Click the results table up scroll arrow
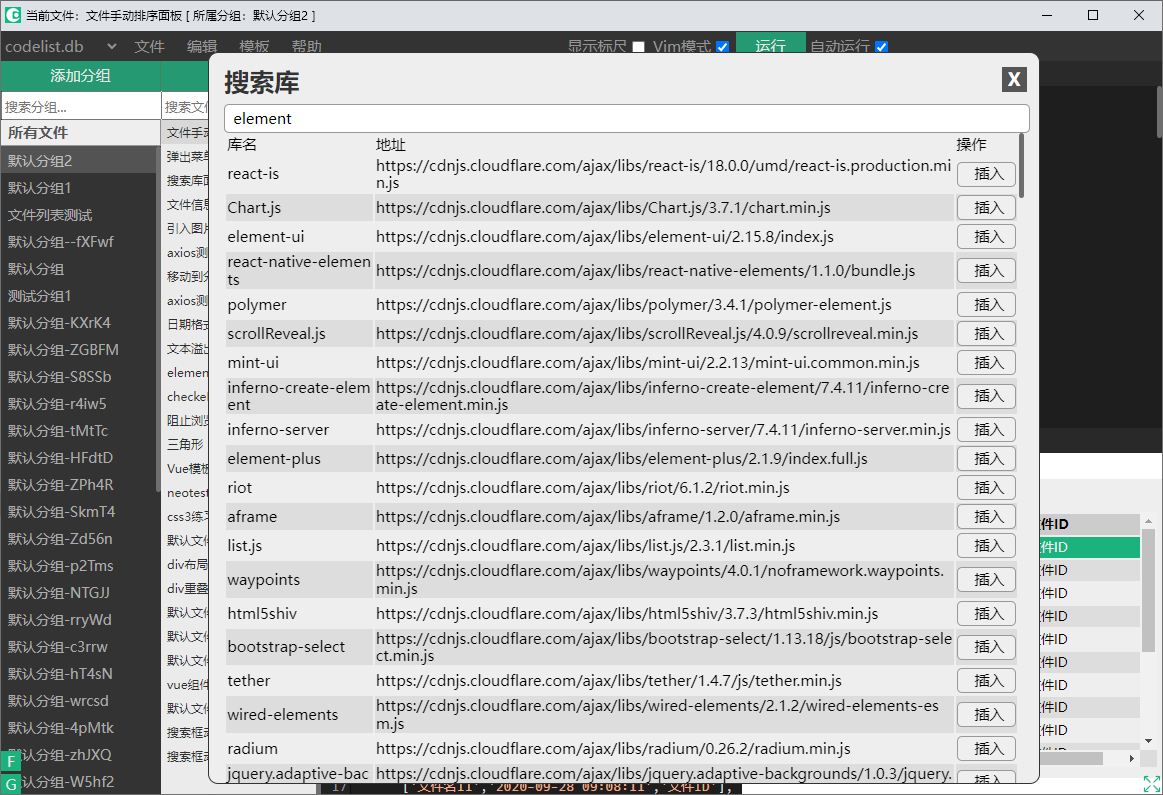This screenshot has width=1163, height=795. coord(1148,522)
